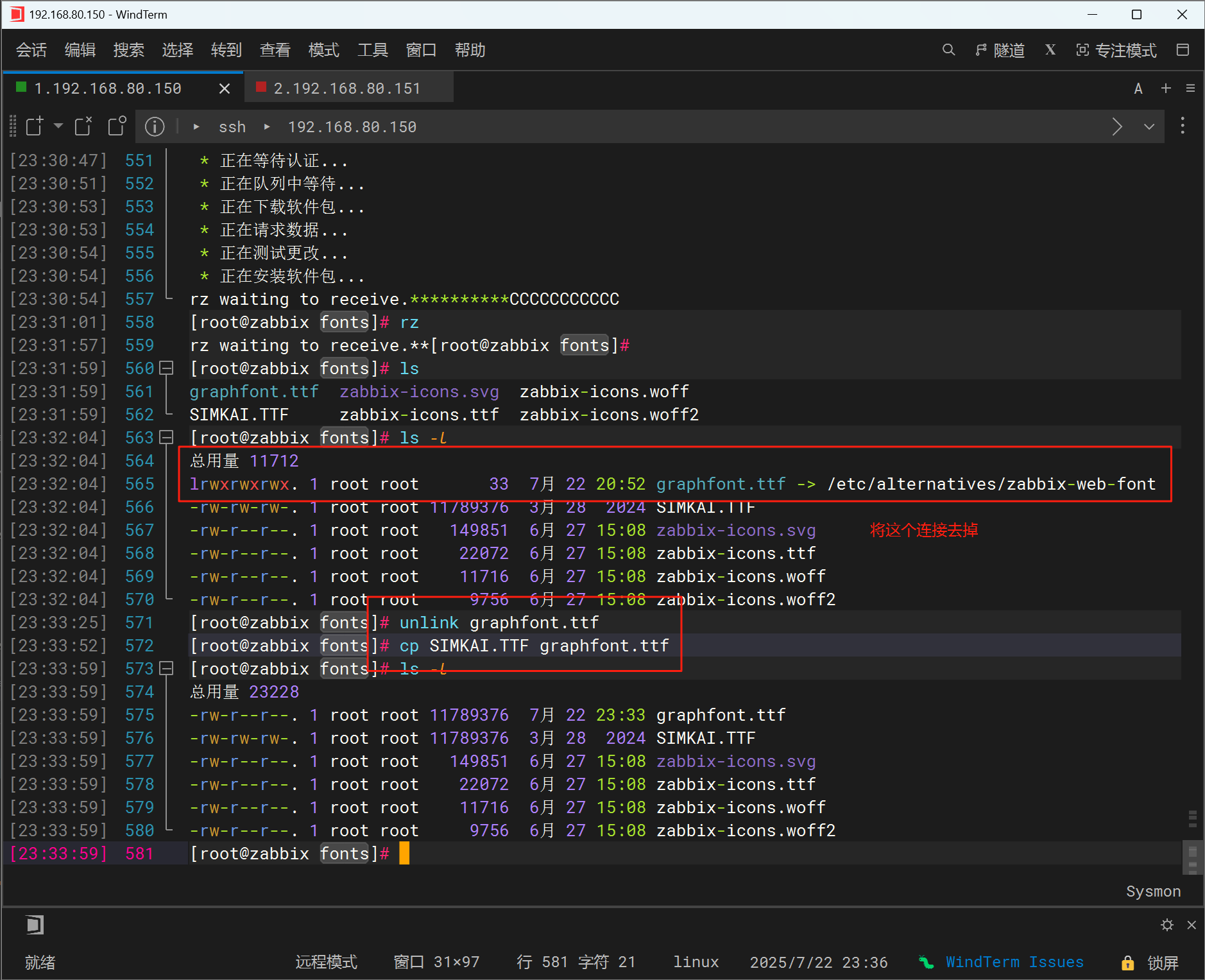Click the cp SIMKAI.TTF graphfont.ttf command
The width and height of the screenshot is (1205, 980).
534,646
